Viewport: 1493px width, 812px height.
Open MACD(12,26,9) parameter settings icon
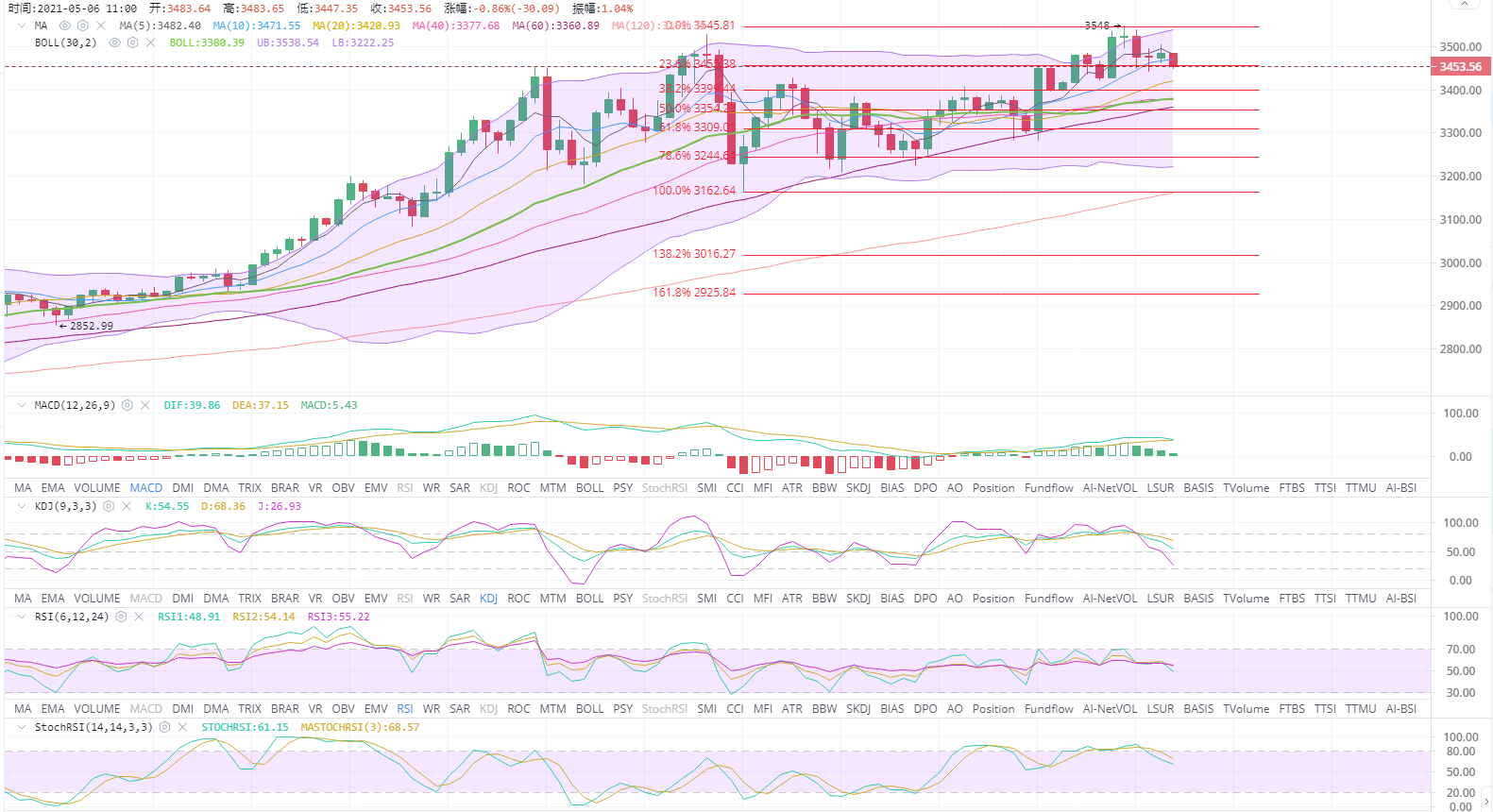click(x=127, y=405)
